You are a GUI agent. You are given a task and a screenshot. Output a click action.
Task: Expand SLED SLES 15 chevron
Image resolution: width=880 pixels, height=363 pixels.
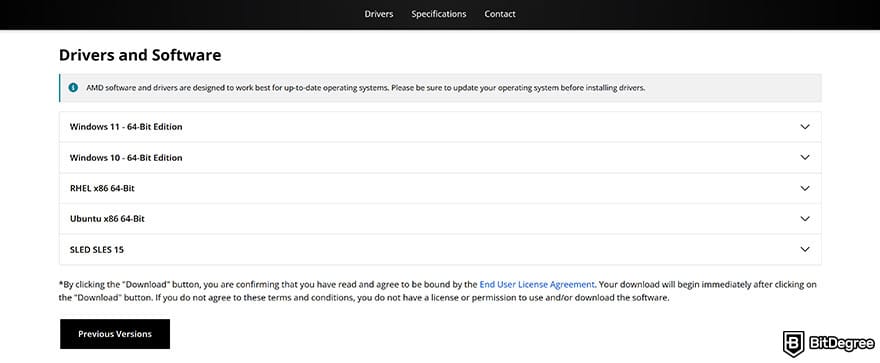(x=805, y=250)
